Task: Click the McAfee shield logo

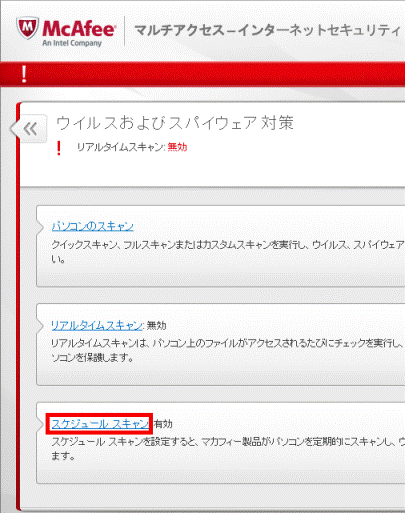Action: pos(28,28)
